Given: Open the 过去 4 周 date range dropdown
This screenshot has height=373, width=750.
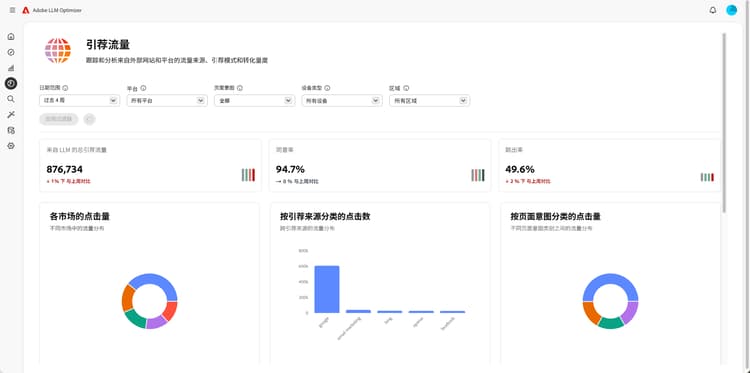Looking at the screenshot, I should tap(79, 100).
